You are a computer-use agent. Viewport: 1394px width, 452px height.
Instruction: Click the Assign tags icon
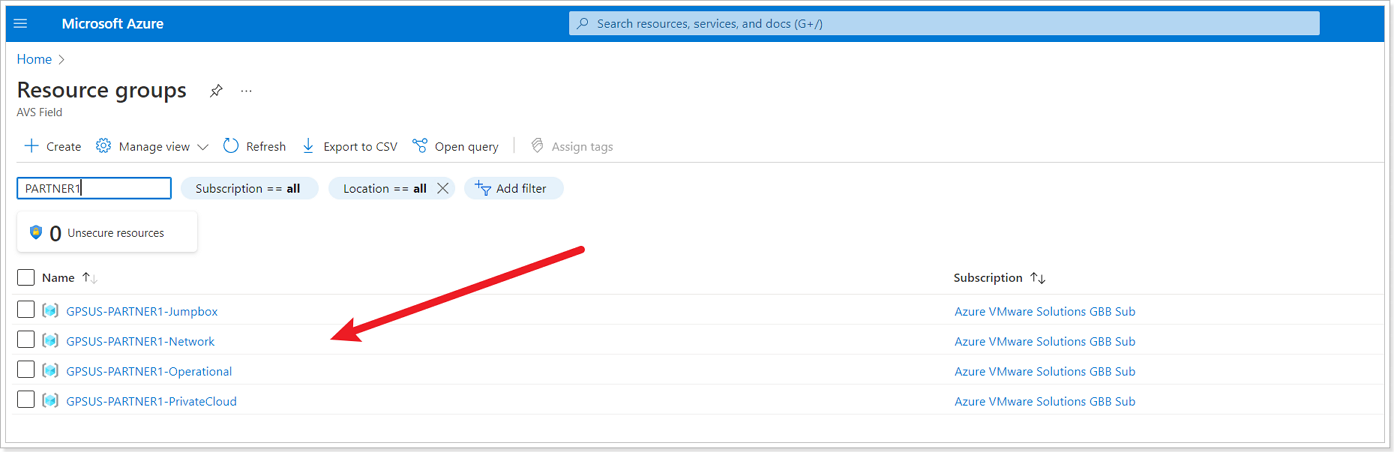(x=537, y=146)
